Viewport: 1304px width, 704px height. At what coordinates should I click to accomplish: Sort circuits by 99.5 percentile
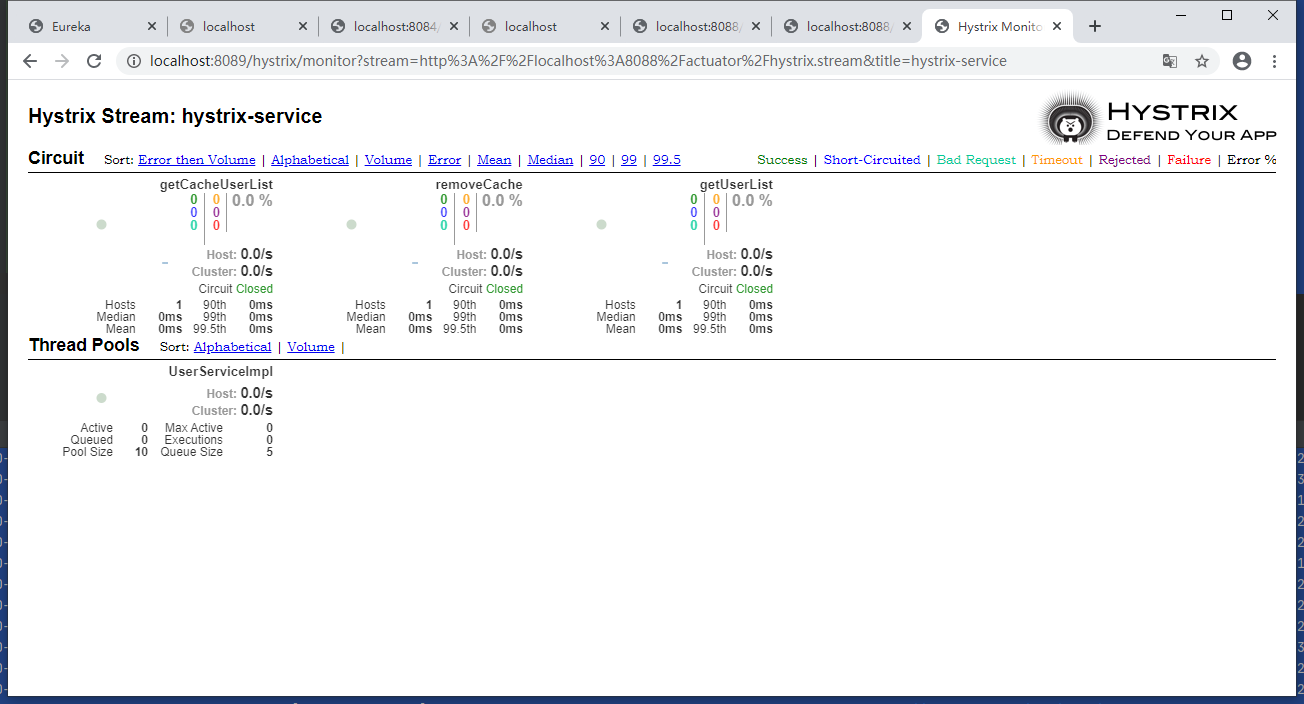point(667,160)
